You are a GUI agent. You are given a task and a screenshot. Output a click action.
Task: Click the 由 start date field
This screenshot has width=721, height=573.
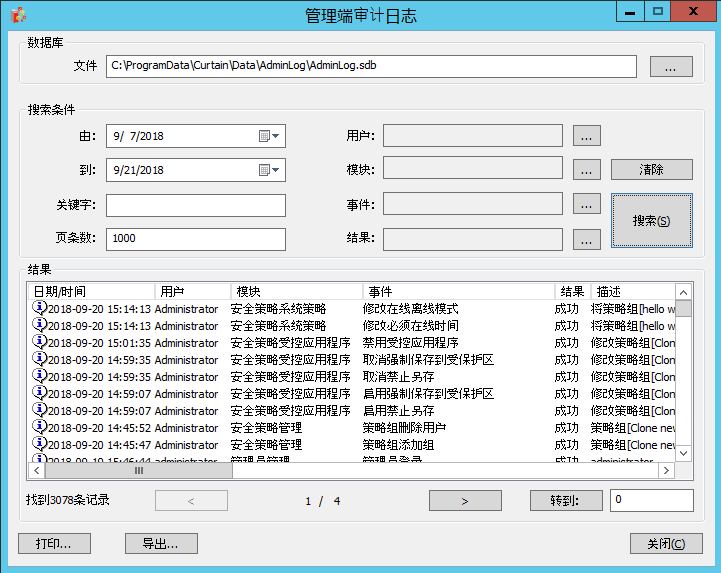pos(196,136)
